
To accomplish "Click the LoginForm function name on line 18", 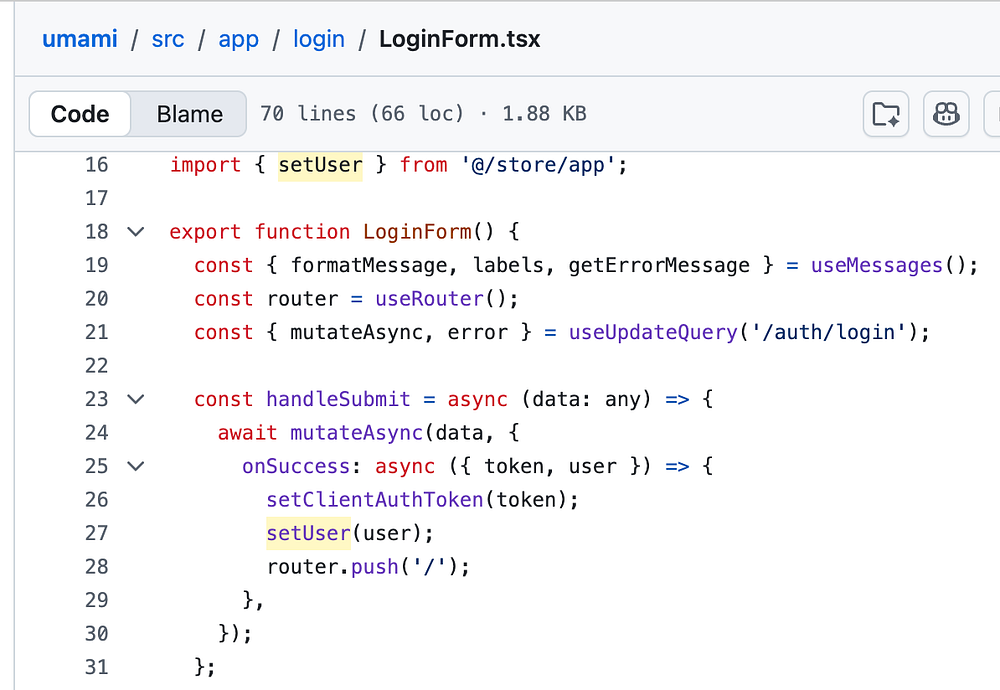I will point(417,231).
